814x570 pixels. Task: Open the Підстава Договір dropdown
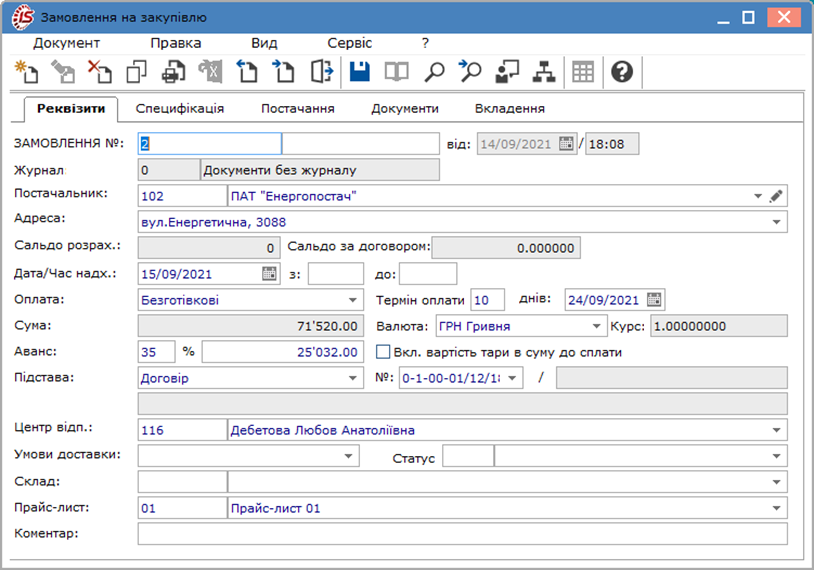(x=352, y=378)
